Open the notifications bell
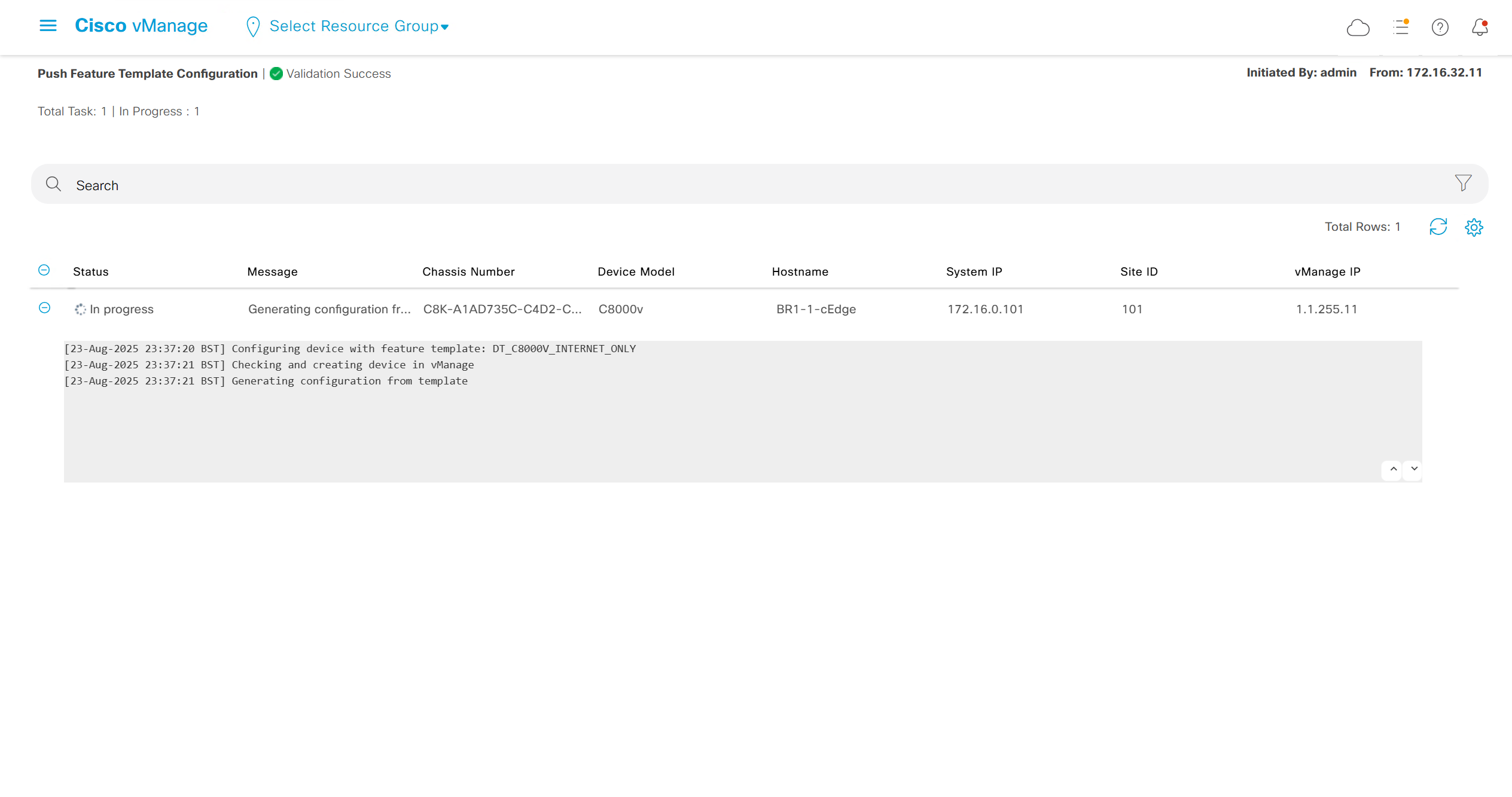The width and height of the screenshot is (1512, 797). click(x=1480, y=28)
